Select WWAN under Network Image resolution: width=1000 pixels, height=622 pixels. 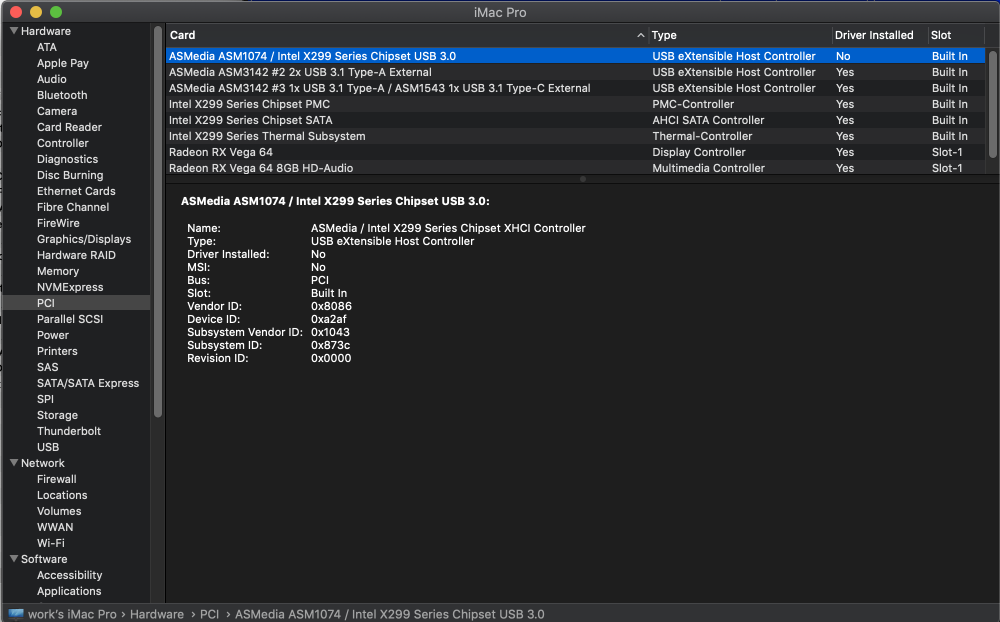55,527
